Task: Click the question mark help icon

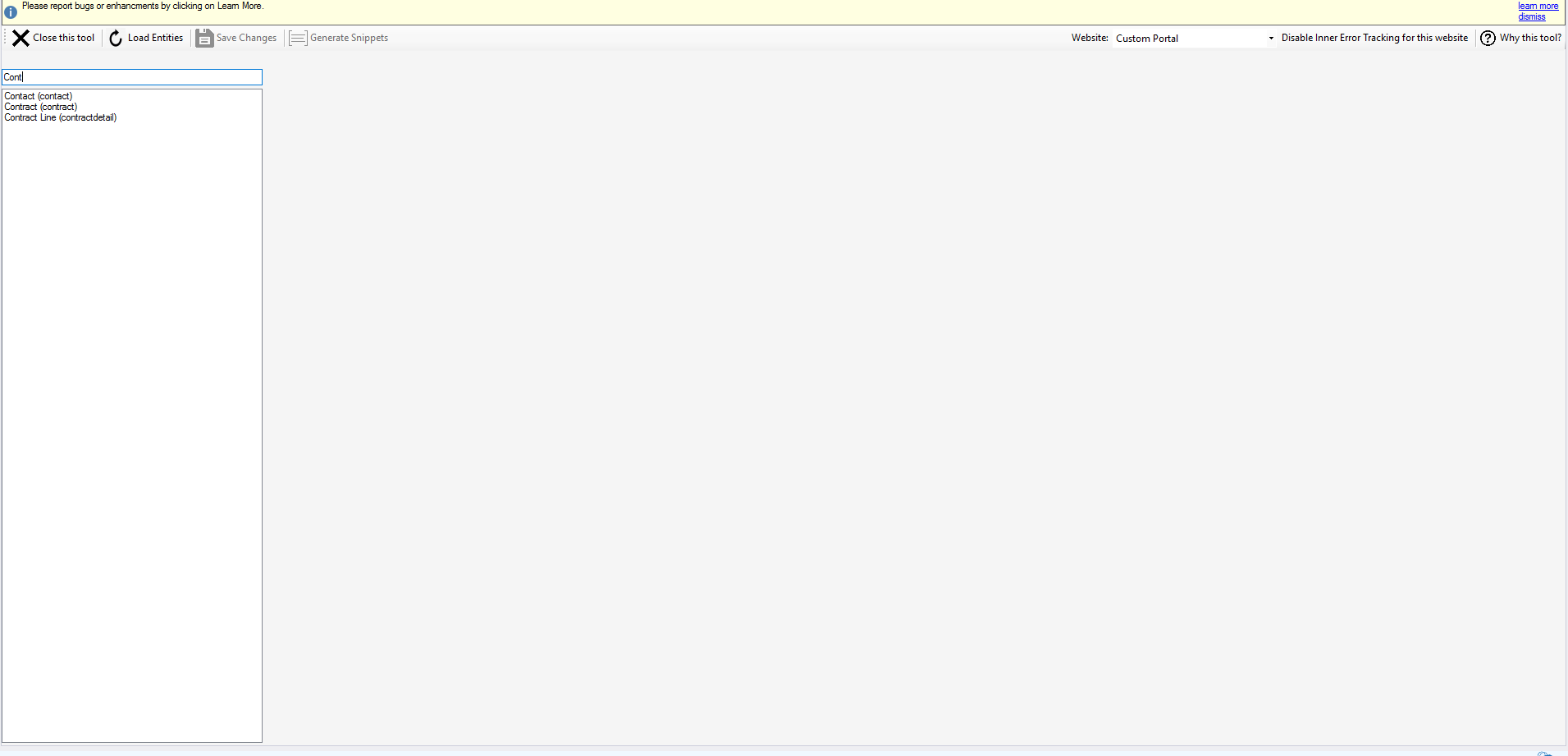Action: click(1488, 39)
